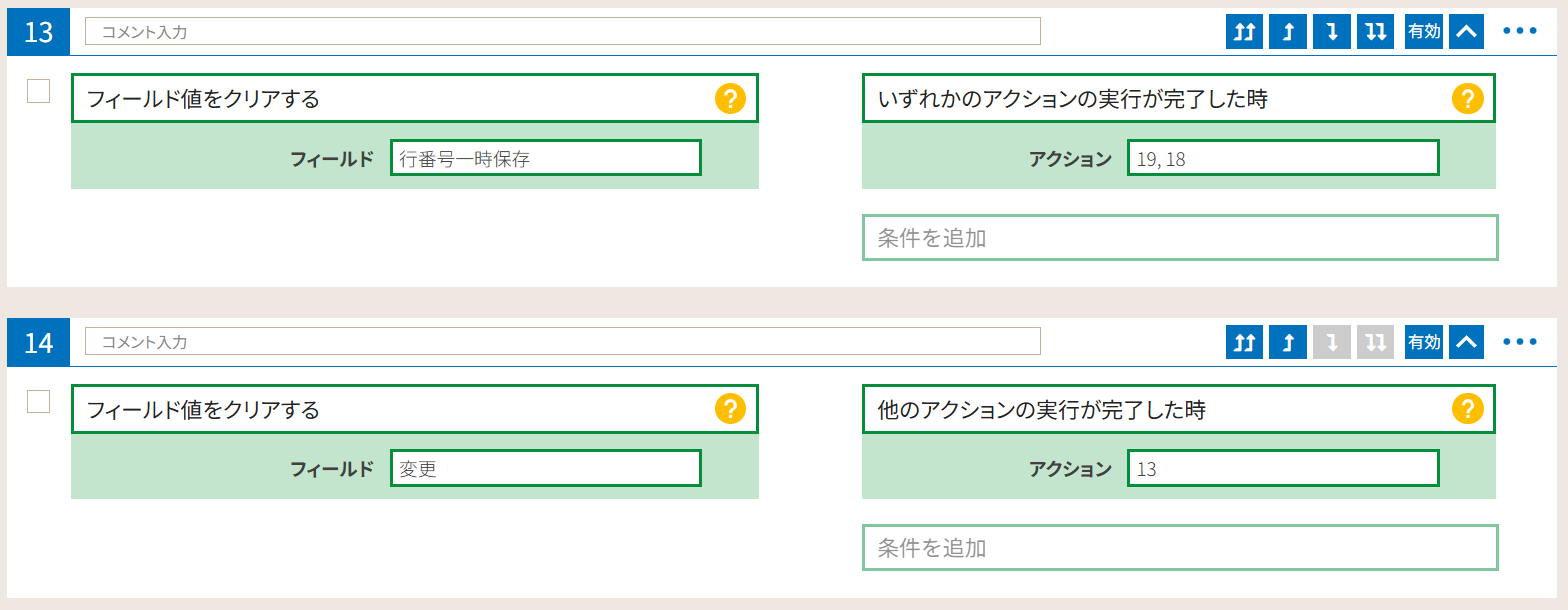Open help for 他のアクションの実行が完了した時

[1467, 409]
